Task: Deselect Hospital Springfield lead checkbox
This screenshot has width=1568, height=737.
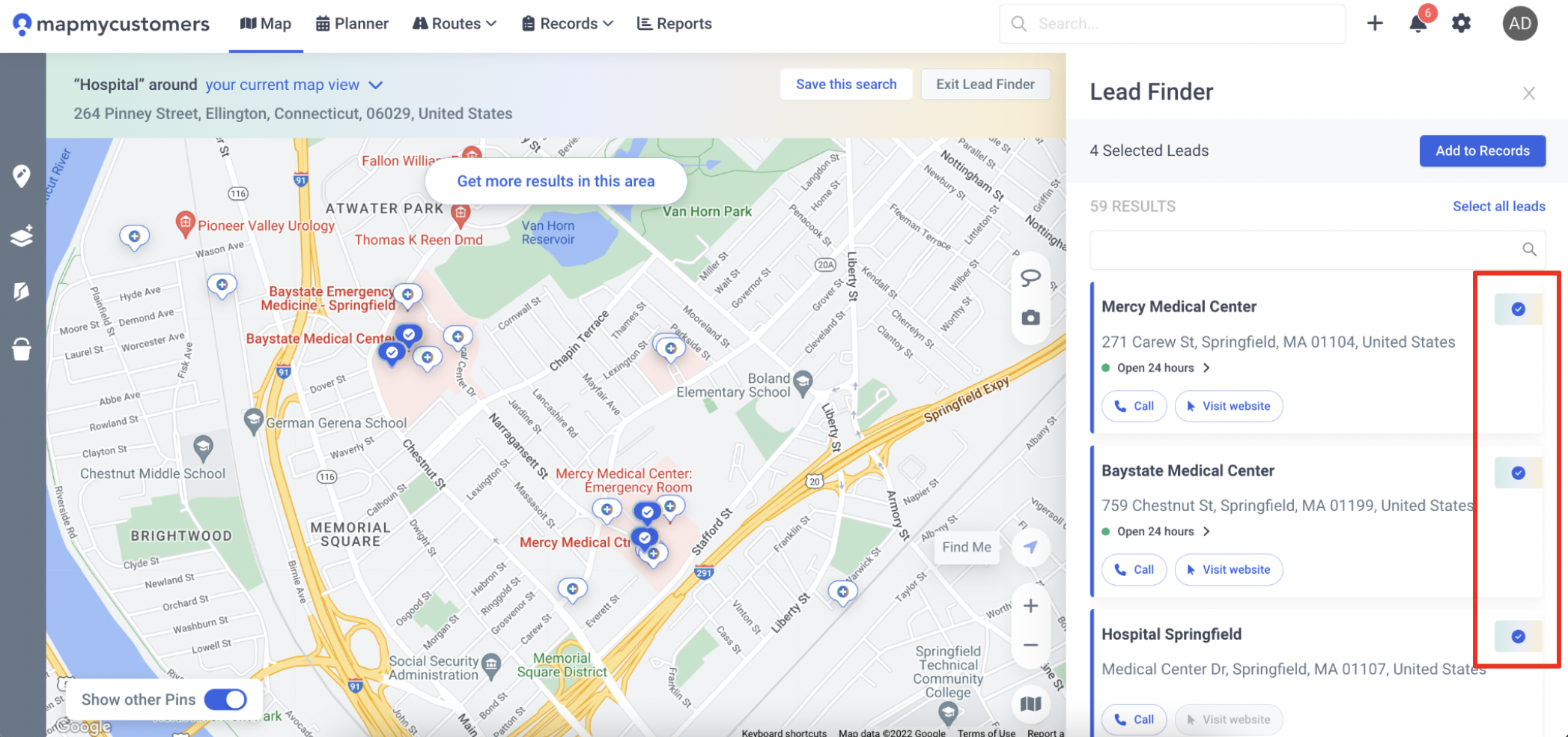Action: click(1518, 637)
